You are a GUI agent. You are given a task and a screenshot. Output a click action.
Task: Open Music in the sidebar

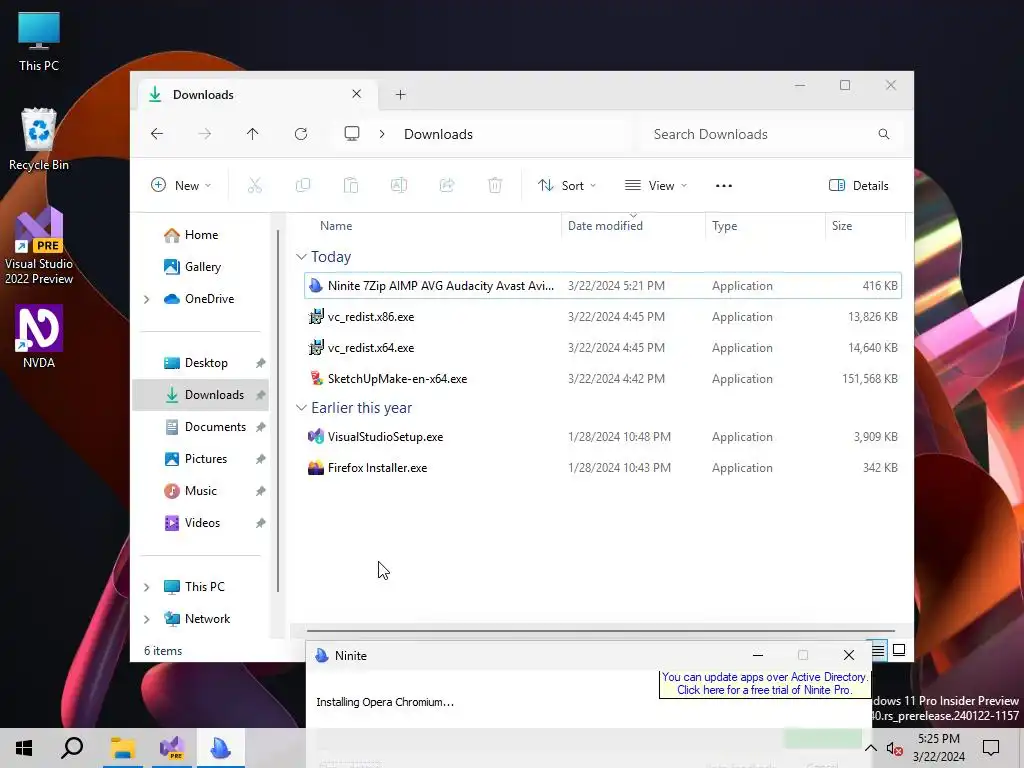[200, 490]
